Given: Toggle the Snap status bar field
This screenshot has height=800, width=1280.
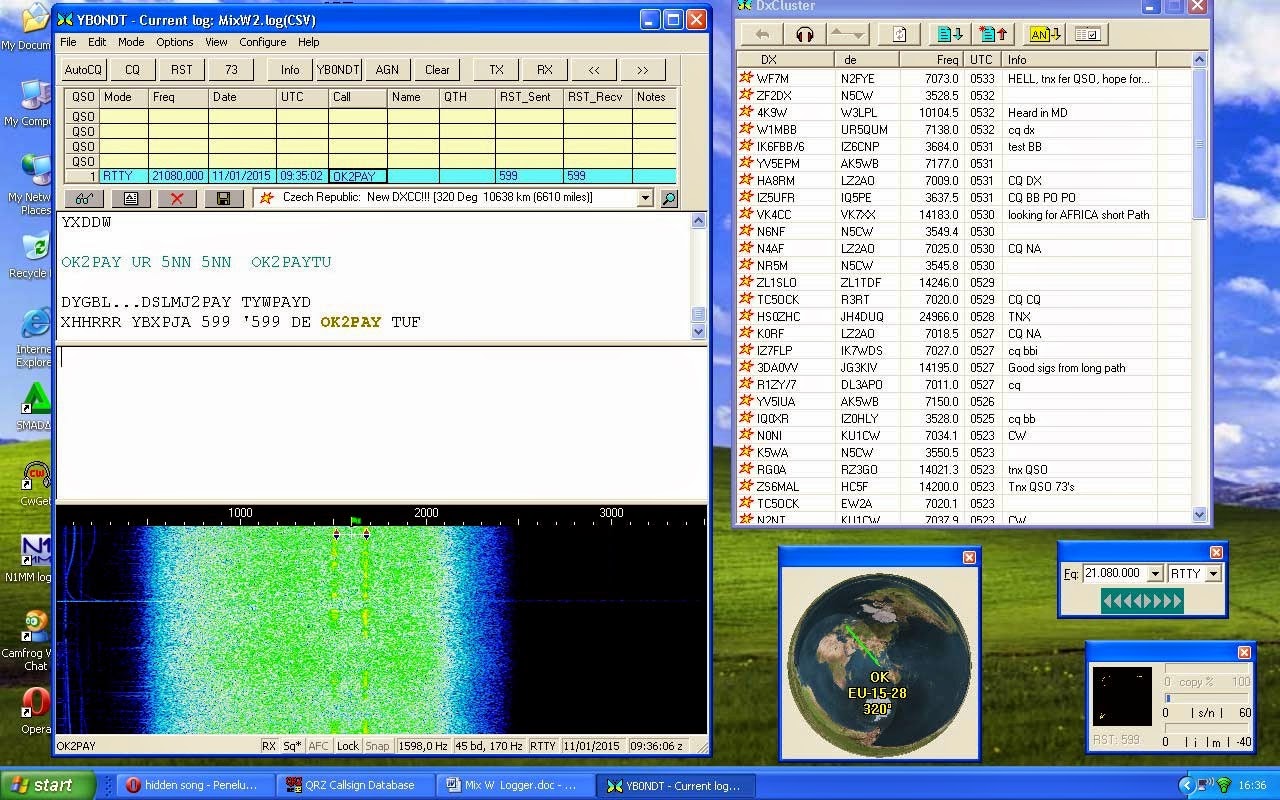Looking at the screenshot, I should point(377,746).
